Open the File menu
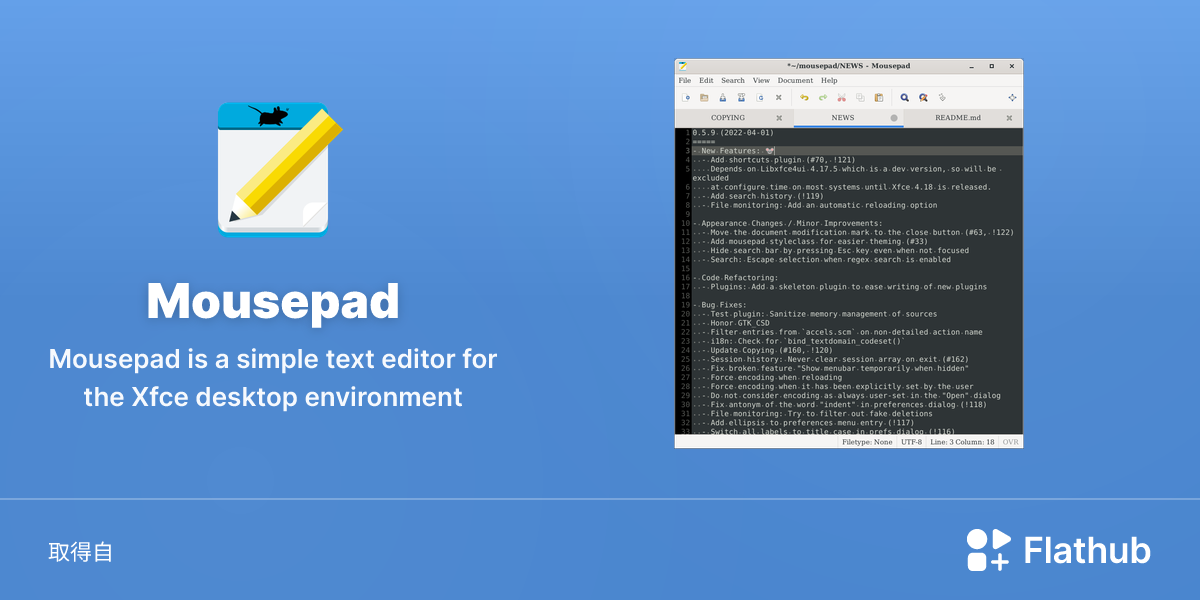This screenshot has height=600, width=1200. [x=685, y=81]
